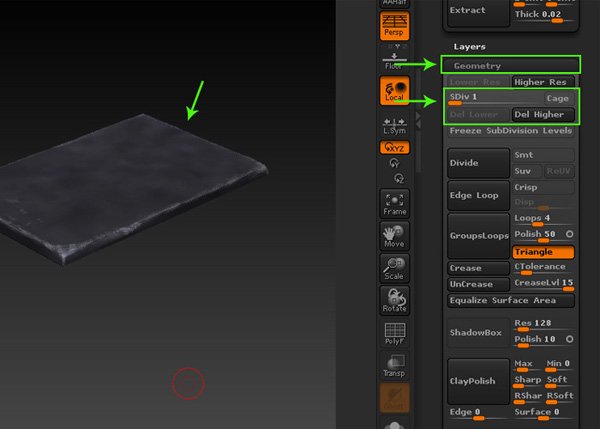Viewport: 600px width, 429px height.
Task: Adjust the RShar slider
Action: [x=527, y=397]
